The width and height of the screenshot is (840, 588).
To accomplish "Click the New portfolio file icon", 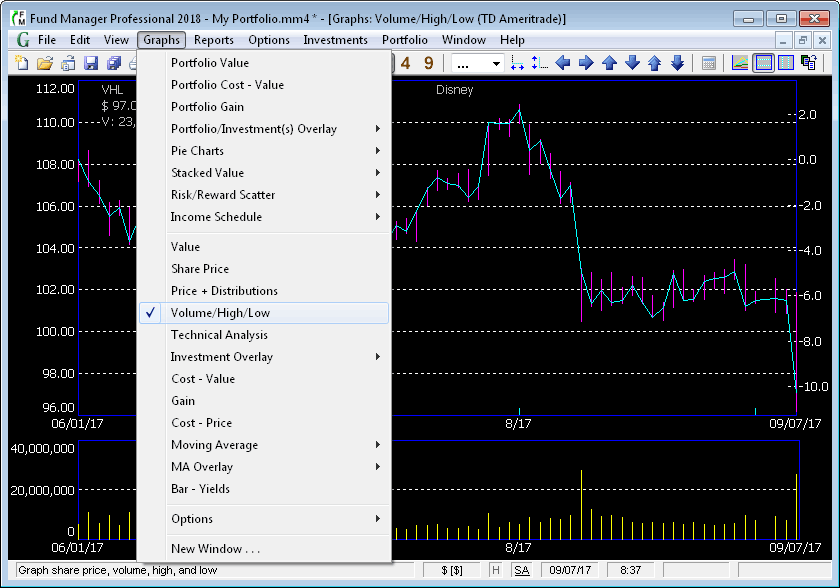I will tap(21, 63).
